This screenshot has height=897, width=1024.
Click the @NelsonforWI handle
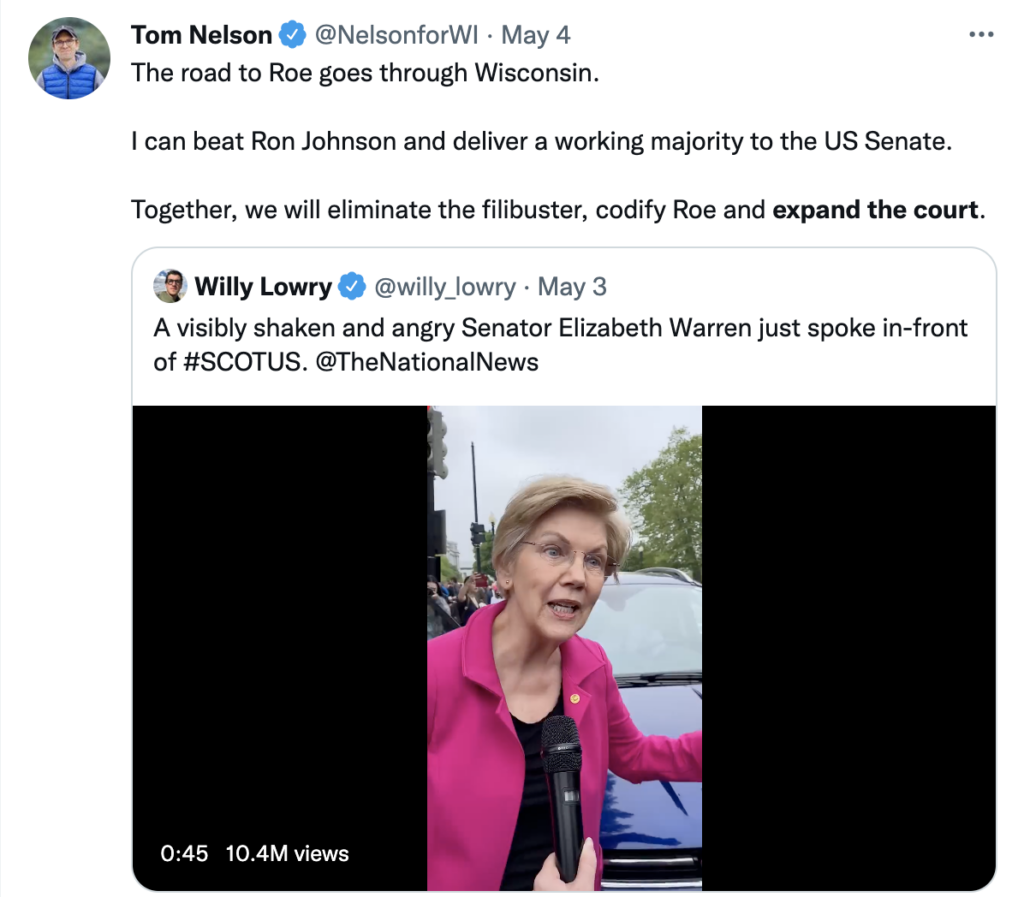click(394, 36)
